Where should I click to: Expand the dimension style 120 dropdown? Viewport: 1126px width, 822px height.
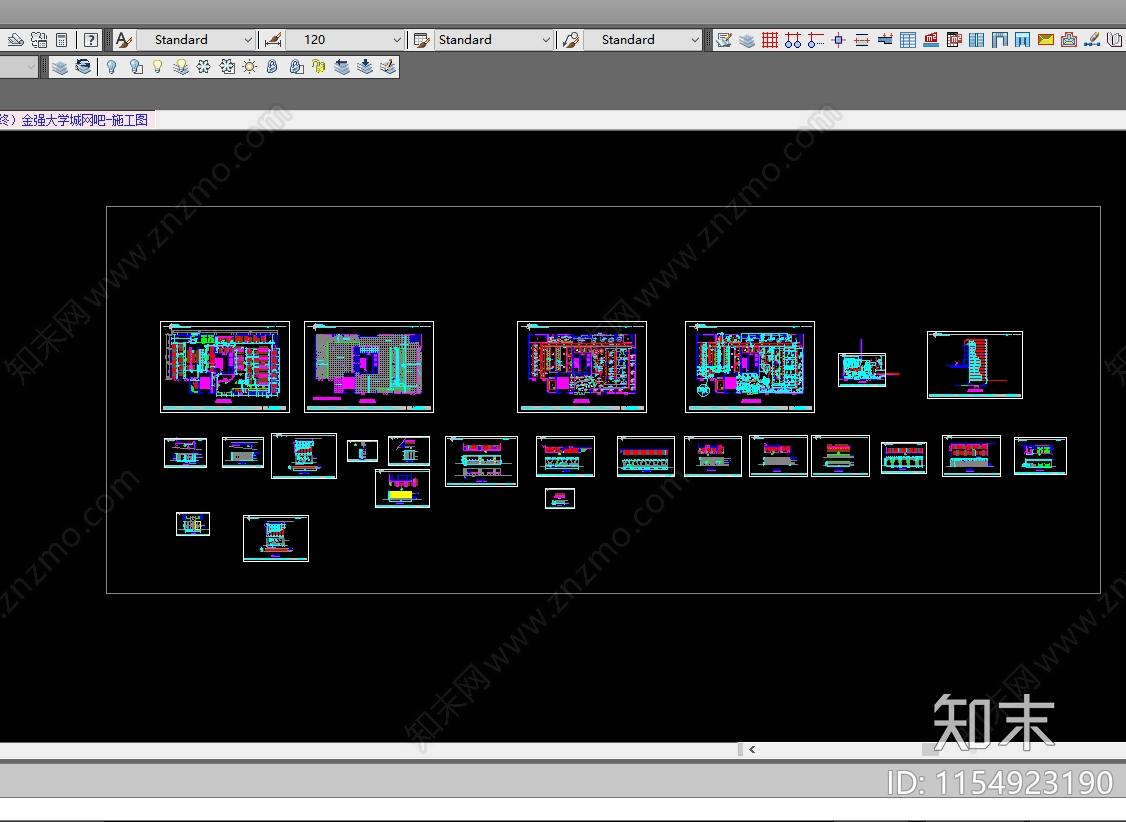397,40
